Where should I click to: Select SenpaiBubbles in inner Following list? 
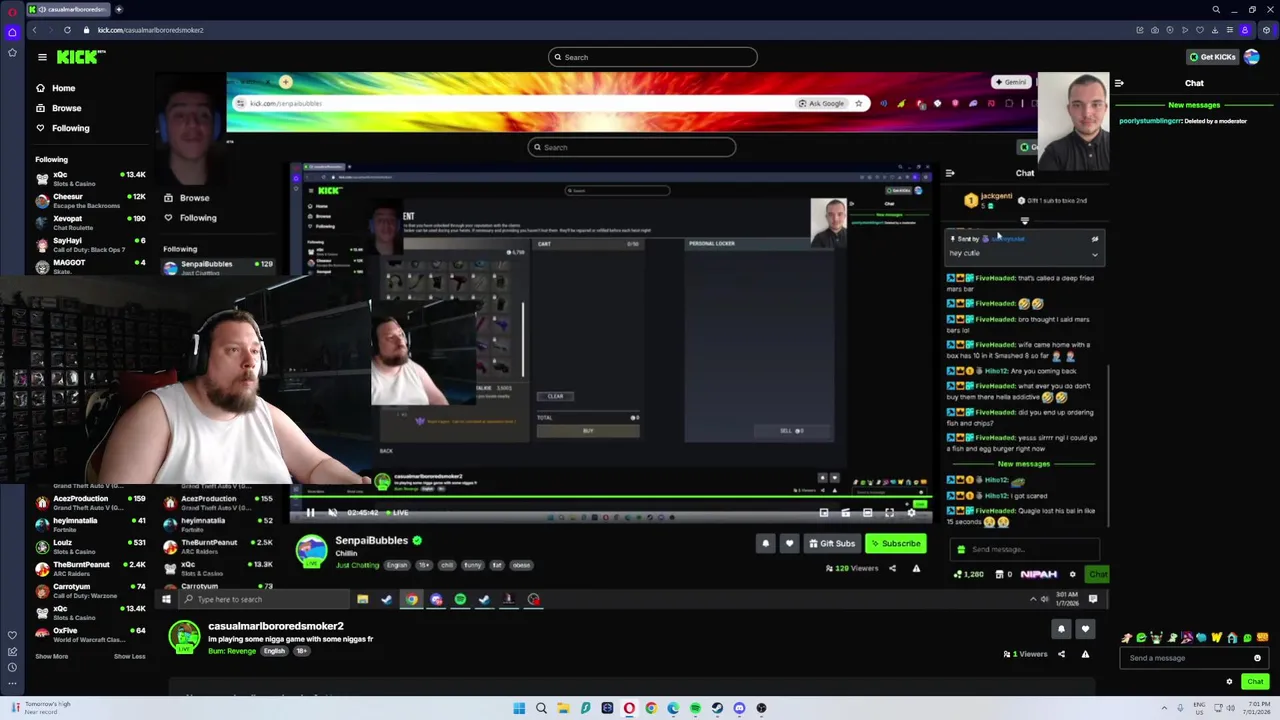point(218,267)
